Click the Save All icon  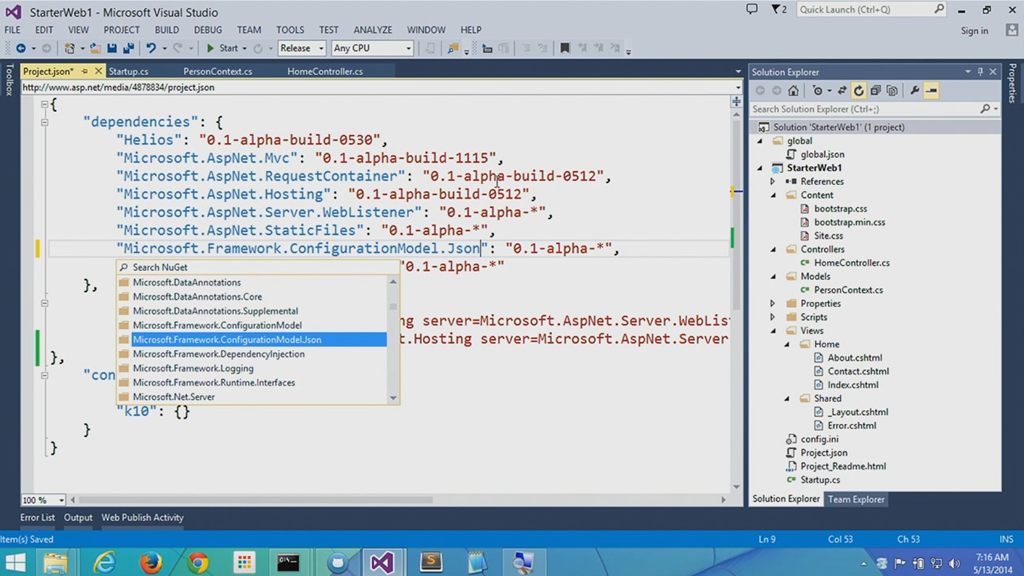tap(128, 48)
